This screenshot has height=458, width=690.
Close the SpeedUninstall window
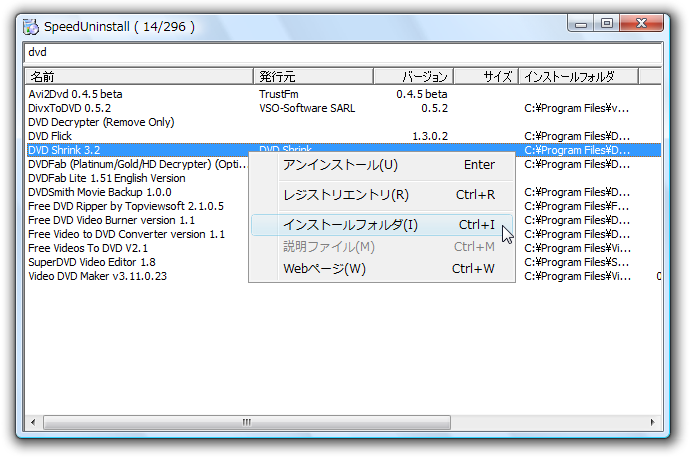(x=641, y=23)
